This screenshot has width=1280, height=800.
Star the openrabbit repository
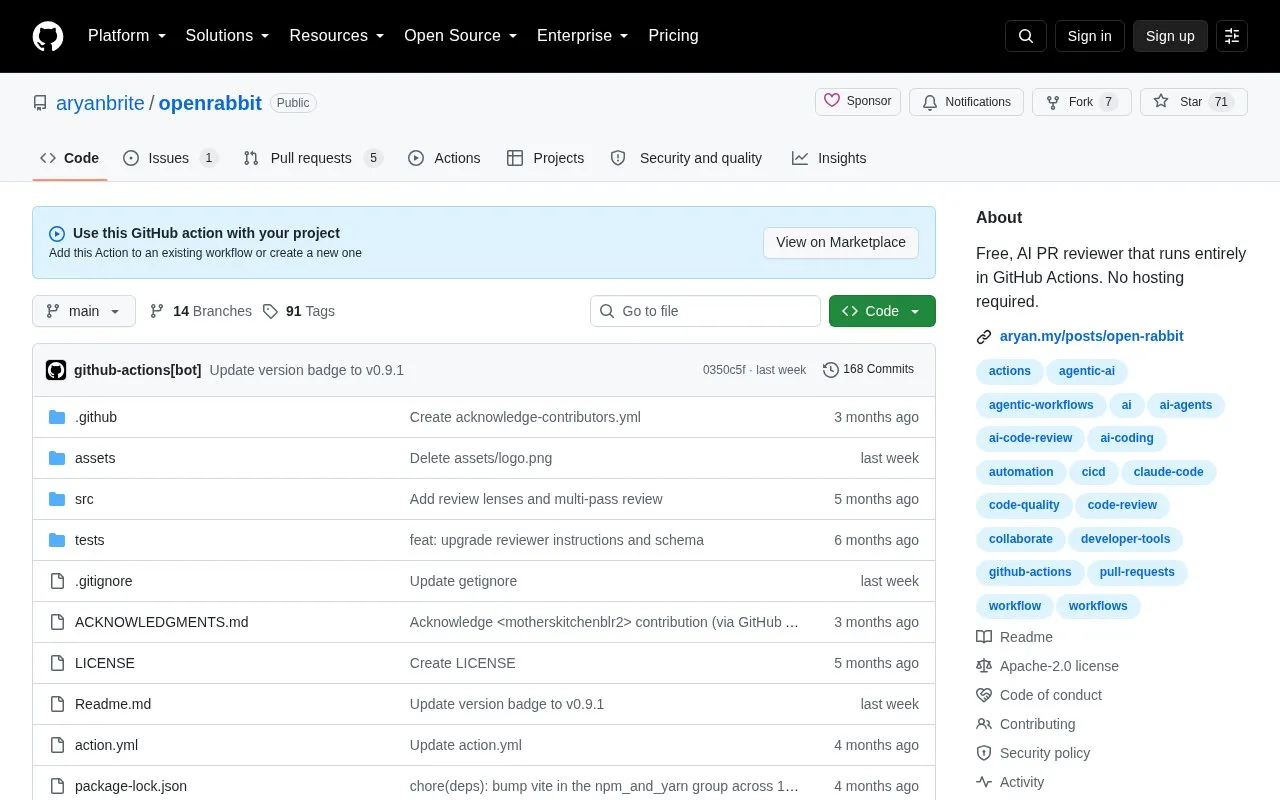(x=1193, y=102)
